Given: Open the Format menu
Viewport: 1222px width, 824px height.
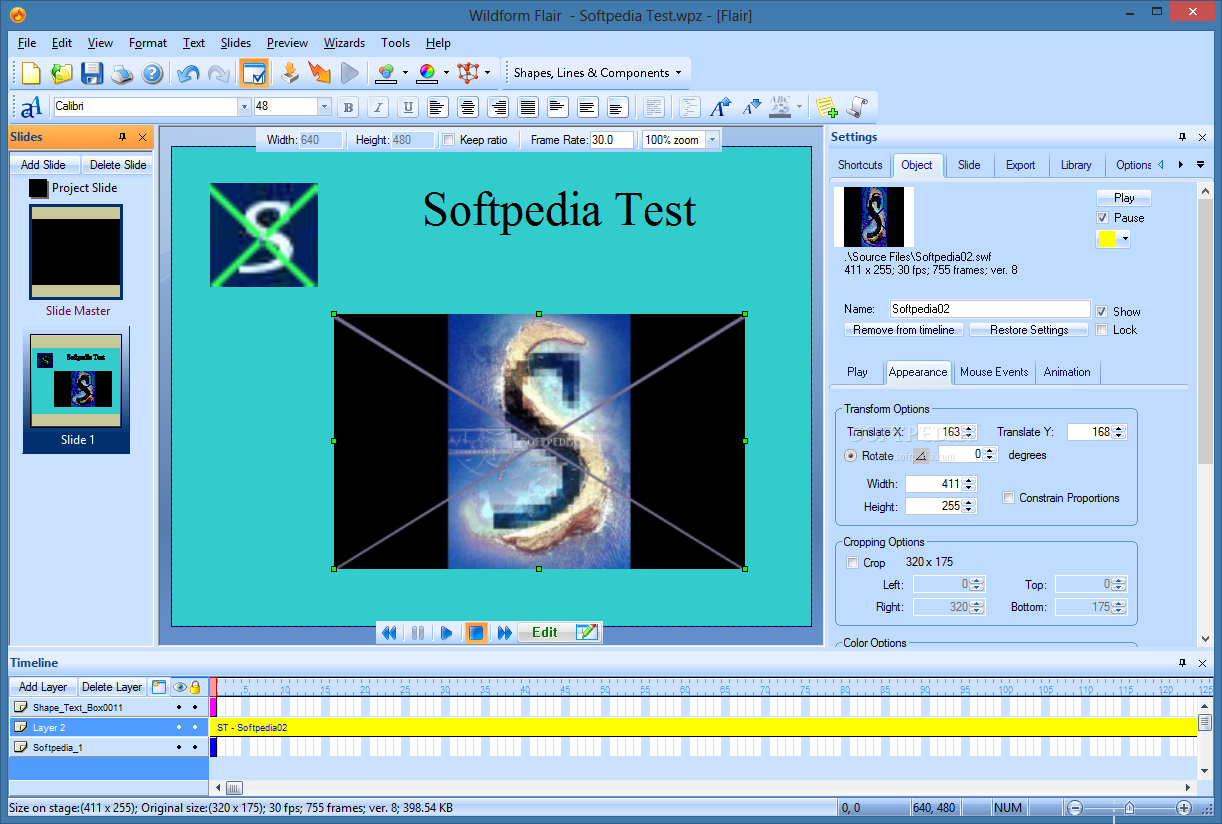Looking at the screenshot, I should pos(148,43).
